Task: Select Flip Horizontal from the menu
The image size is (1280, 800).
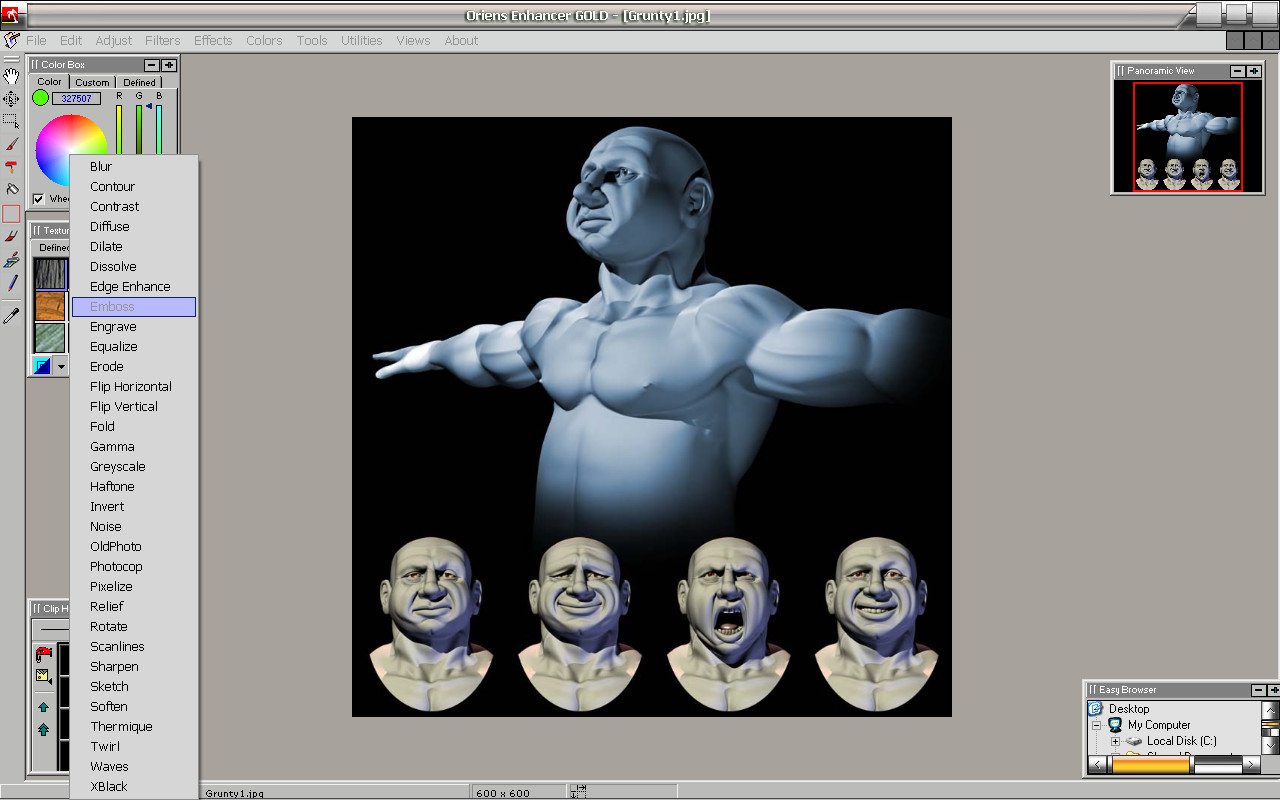Action: coord(134,387)
